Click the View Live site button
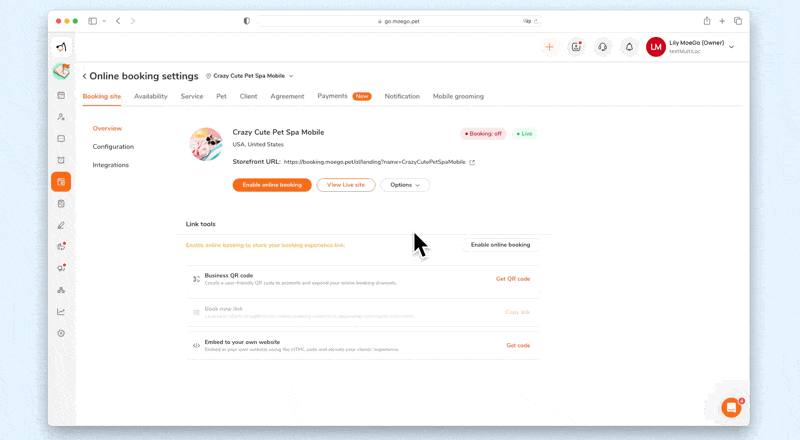This screenshot has height=440, width=800. pyautogui.click(x=346, y=185)
